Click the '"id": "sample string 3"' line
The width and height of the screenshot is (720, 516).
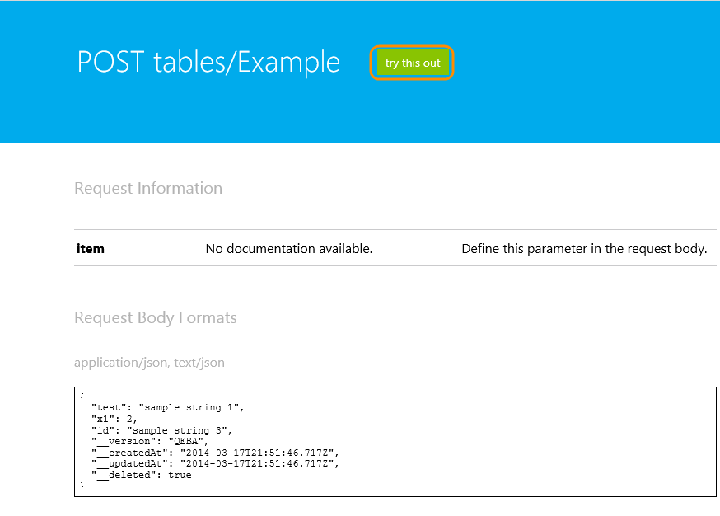tap(162, 430)
